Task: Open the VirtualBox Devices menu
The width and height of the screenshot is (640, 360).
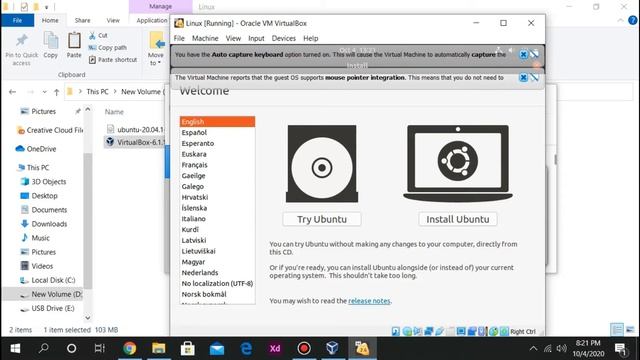Action: coord(284,38)
